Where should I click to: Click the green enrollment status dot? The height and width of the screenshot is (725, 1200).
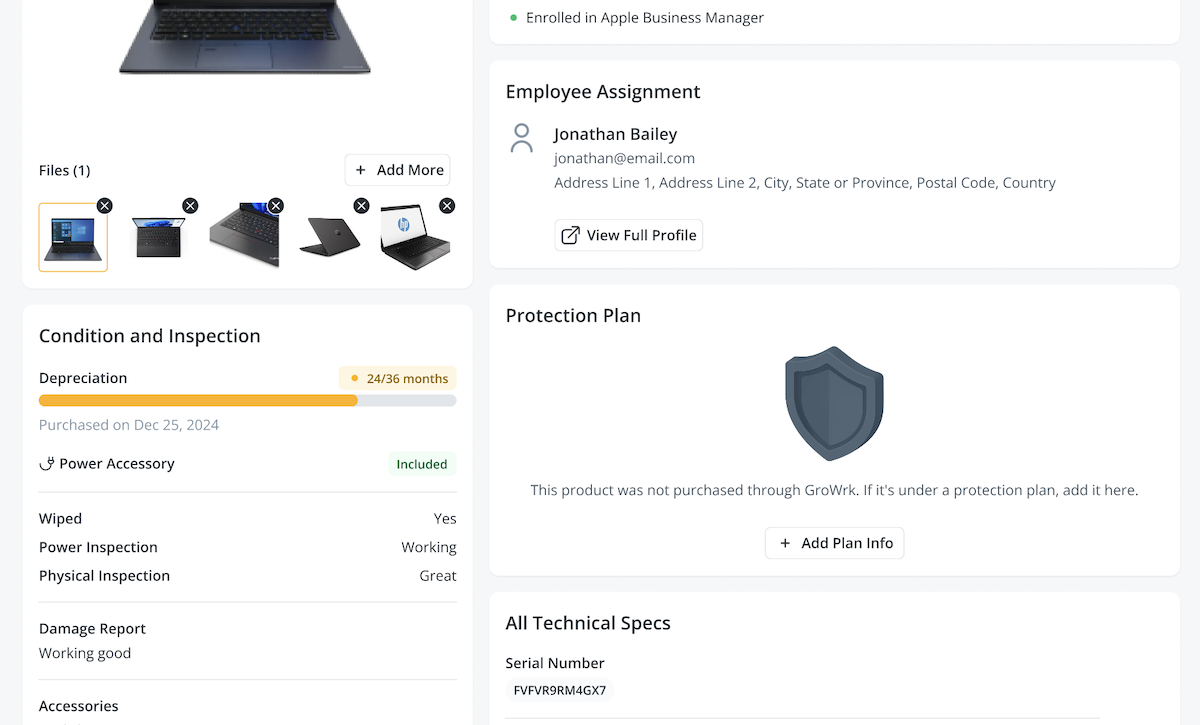513,17
